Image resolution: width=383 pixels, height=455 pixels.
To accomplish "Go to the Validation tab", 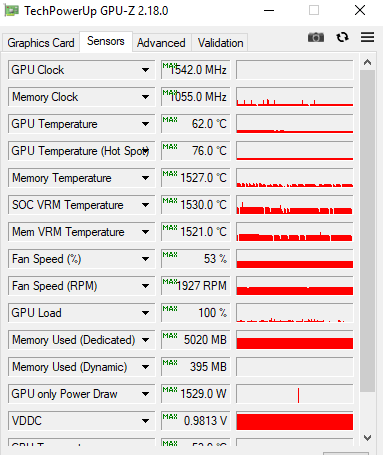I will (220, 43).
